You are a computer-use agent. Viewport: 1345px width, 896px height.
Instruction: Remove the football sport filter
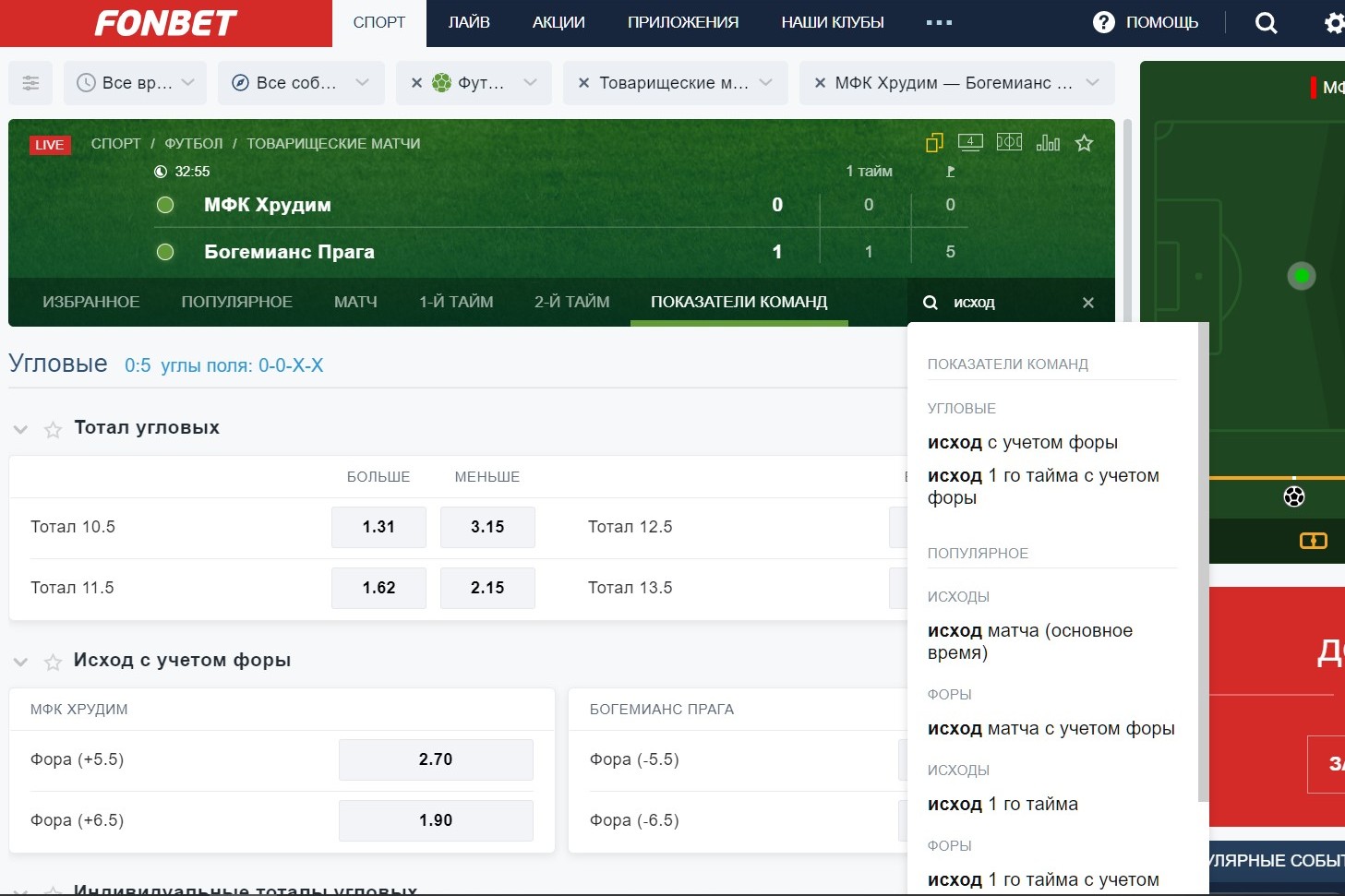pyautogui.click(x=416, y=83)
